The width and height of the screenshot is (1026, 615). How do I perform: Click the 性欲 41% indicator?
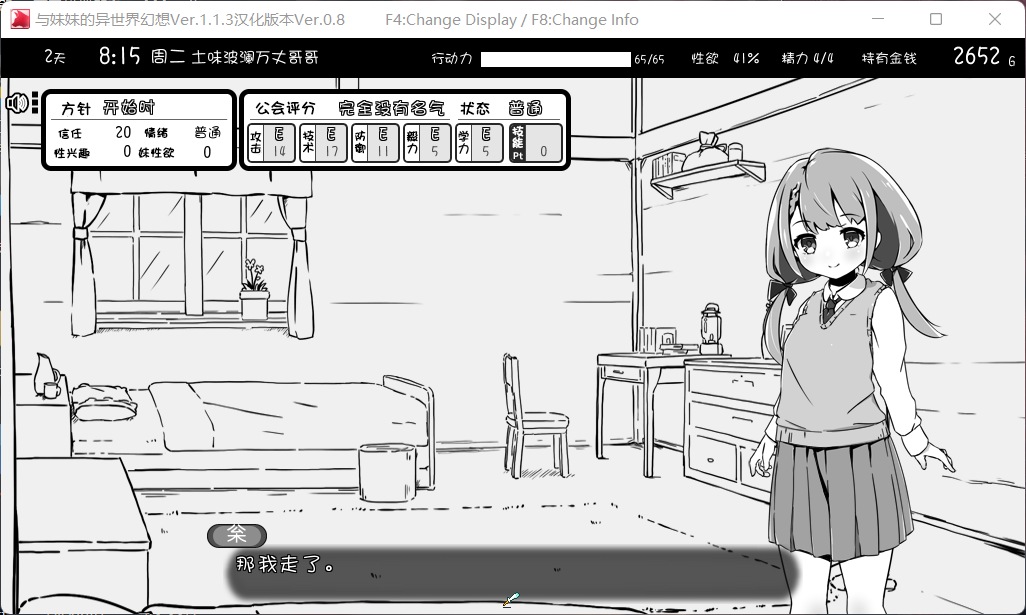tap(725, 58)
